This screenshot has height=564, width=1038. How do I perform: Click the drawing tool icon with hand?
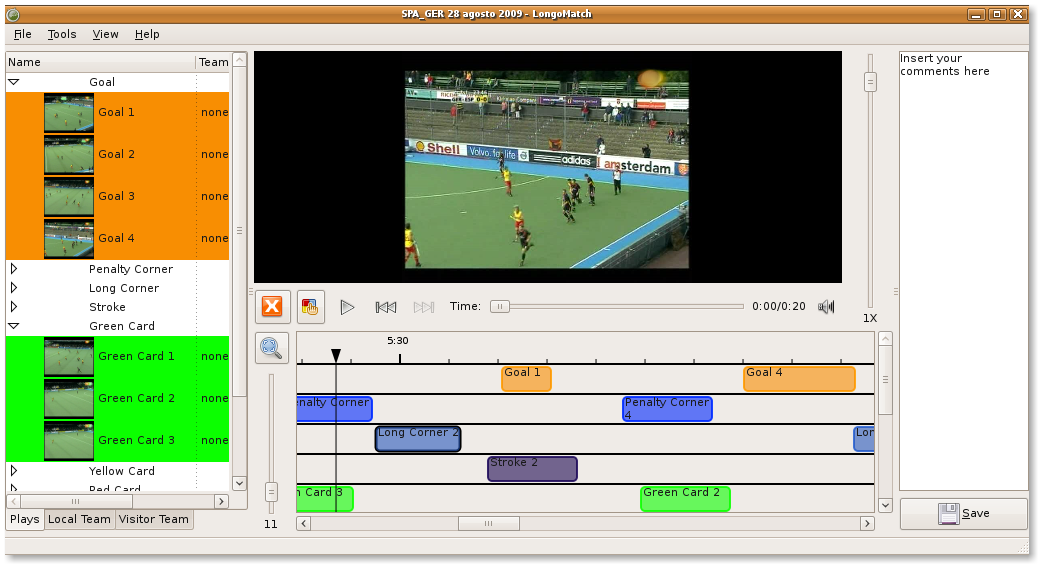(310, 307)
